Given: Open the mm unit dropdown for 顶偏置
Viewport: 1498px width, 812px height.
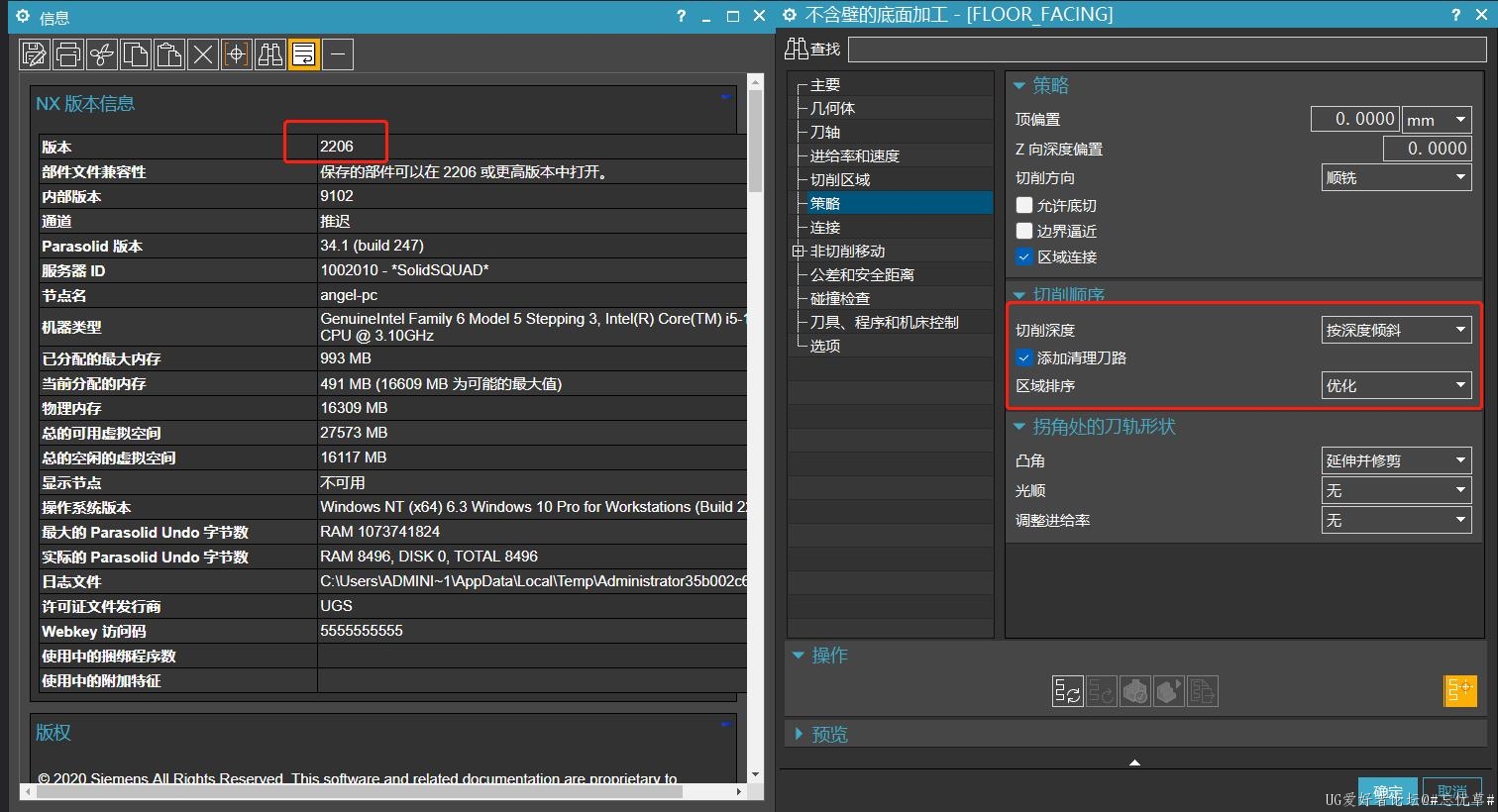Looking at the screenshot, I should [x=1437, y=120].
